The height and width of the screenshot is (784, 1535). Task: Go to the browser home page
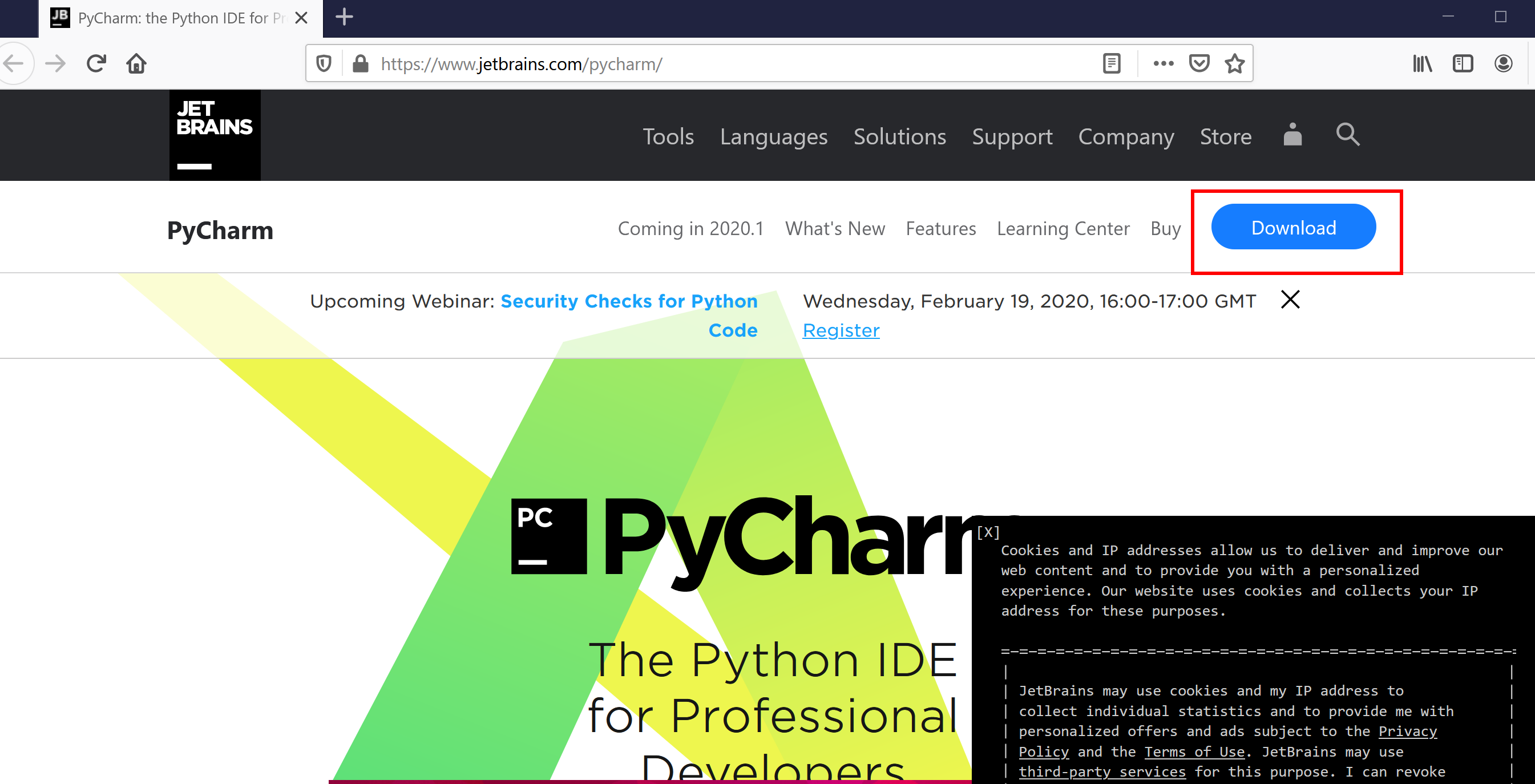(136, 63)
